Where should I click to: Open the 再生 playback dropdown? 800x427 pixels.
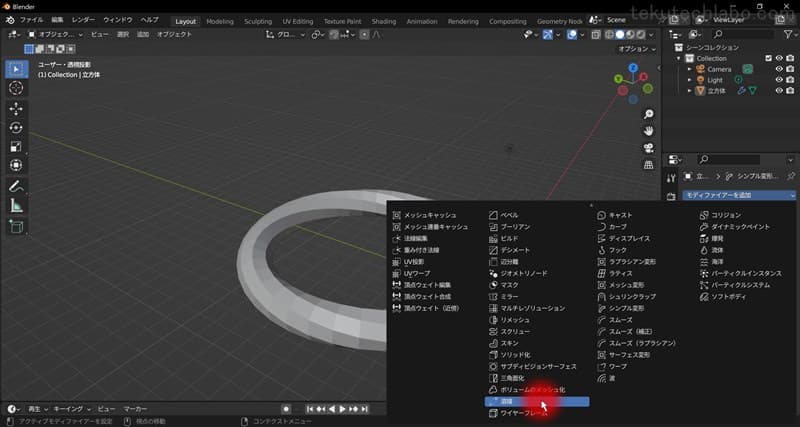pos(38,409)
